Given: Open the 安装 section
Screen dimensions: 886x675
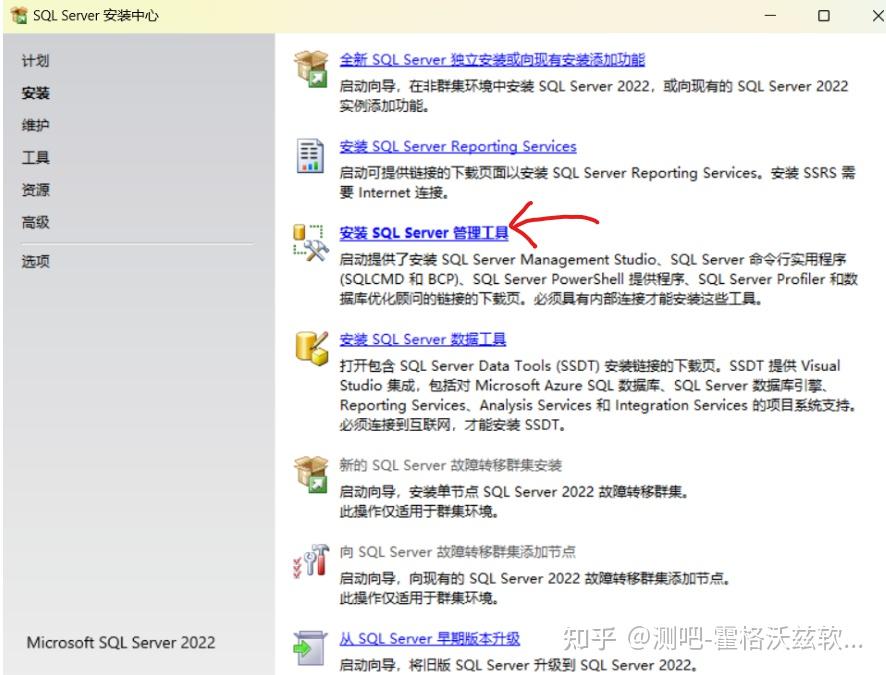Looking at the screenshot, I should tap(35, 92).
